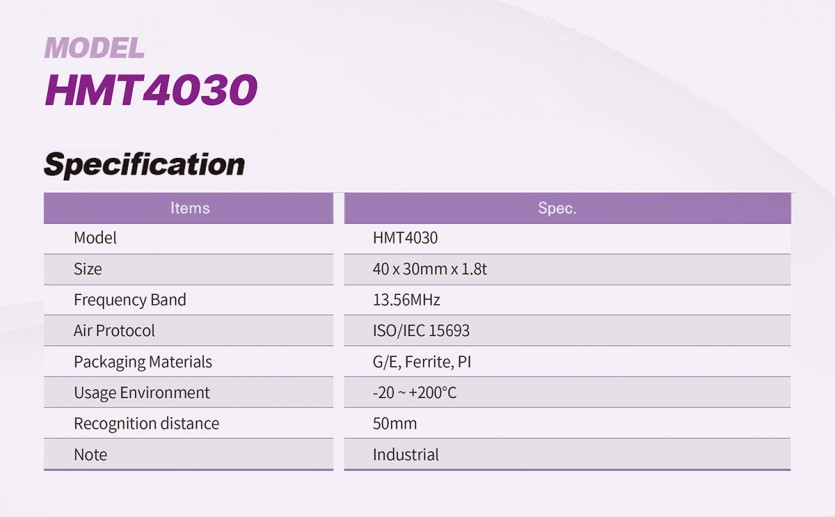Click the large 'HMT4030' title
This screenshot has width=835, height=517.
[x=151, y=89]
